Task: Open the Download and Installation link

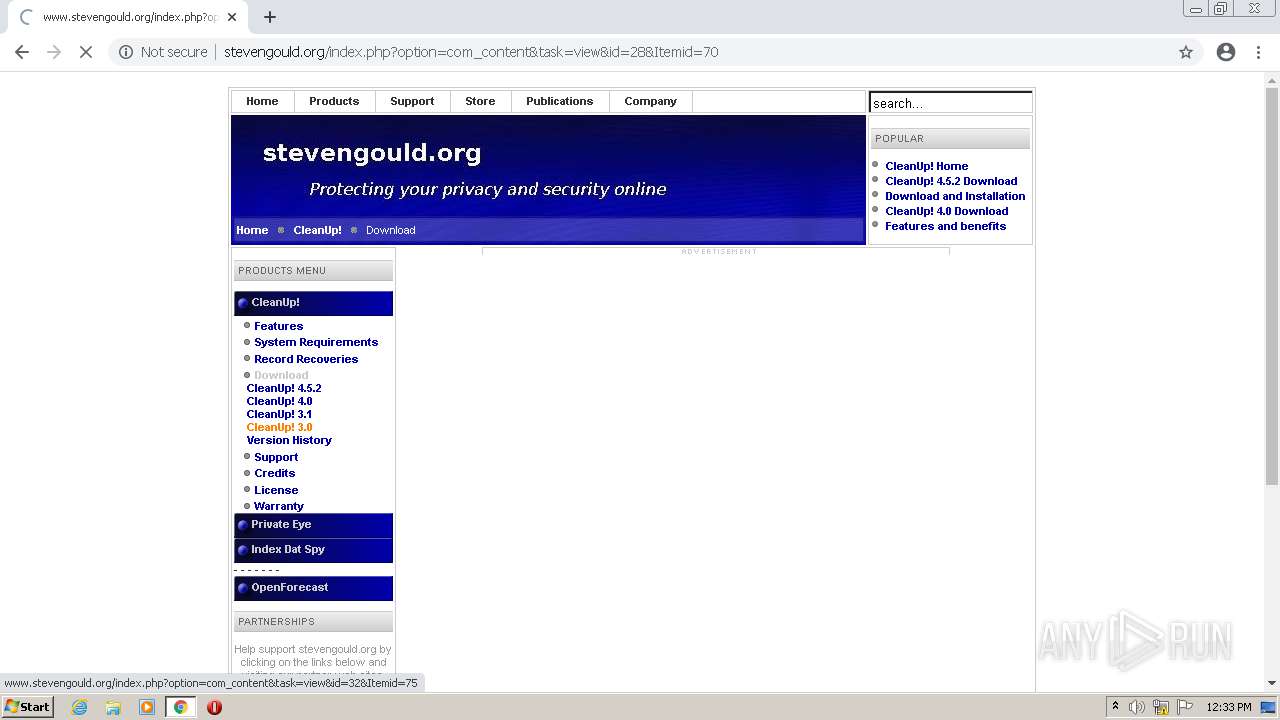Action: pos(955,196)
